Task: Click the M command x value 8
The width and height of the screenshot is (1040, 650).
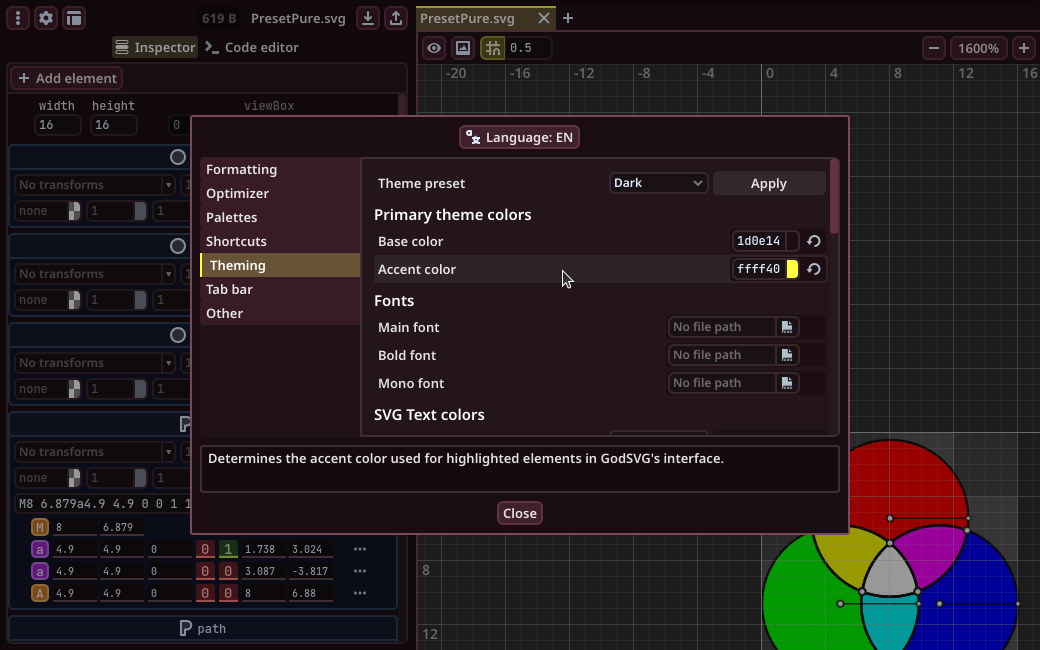Action: [74, 527]
